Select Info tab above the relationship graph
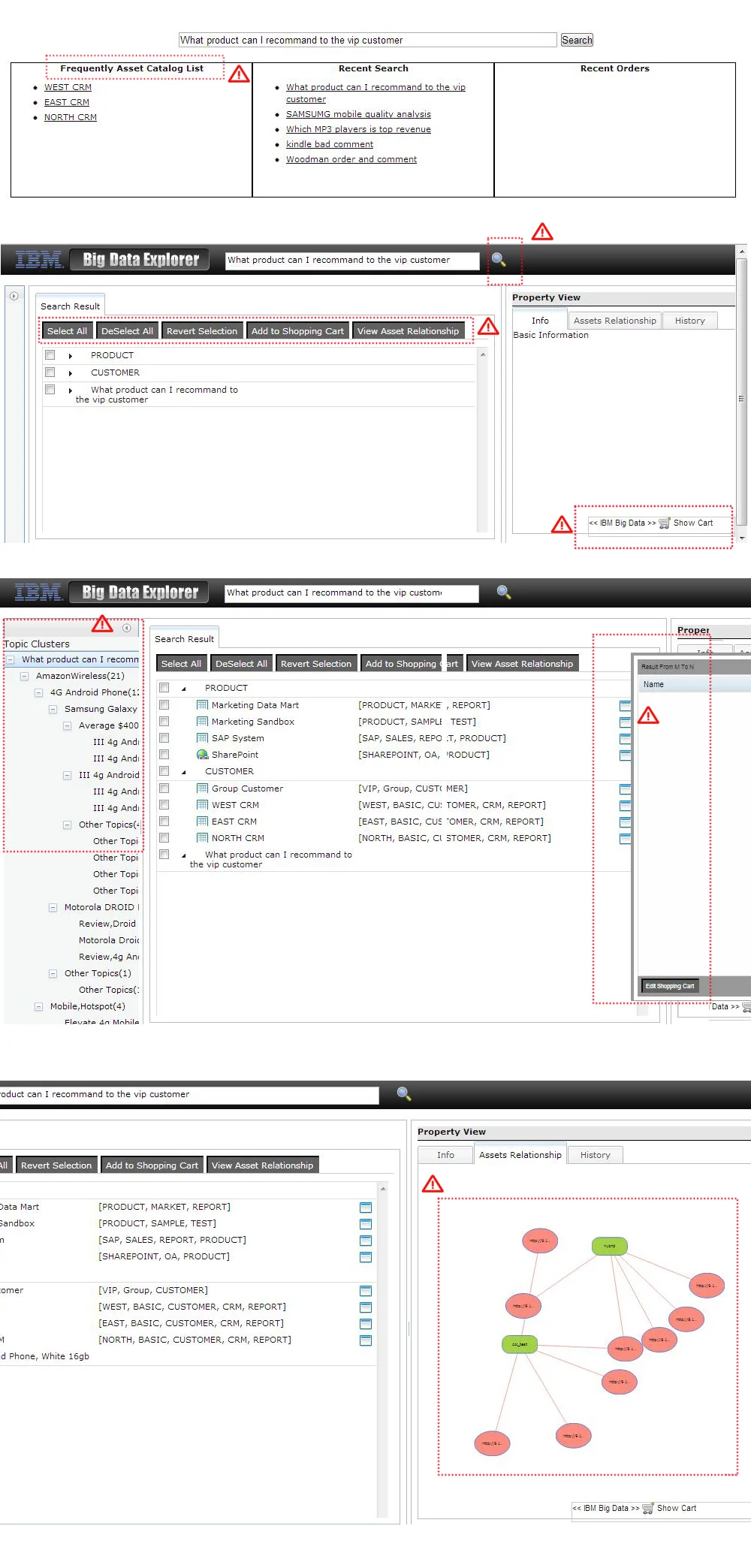 445,1155
